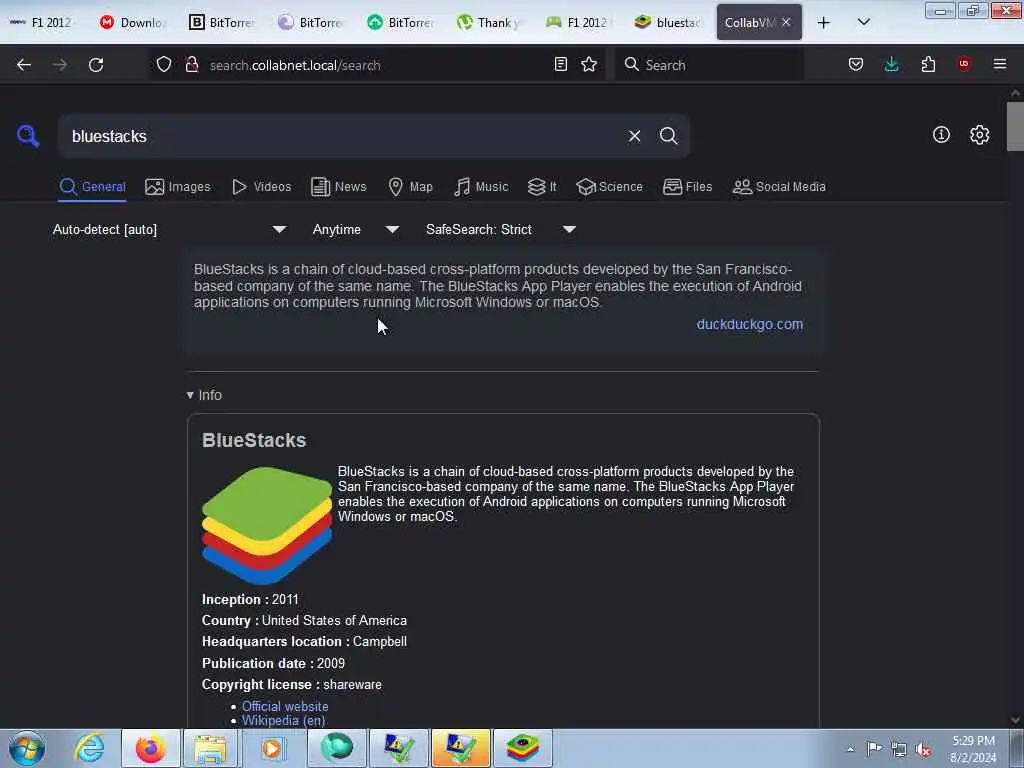Open the uBlock Origin extension icon
Image resolution: width=1024 pixels, height=768 pixels.
click(964, 64)
